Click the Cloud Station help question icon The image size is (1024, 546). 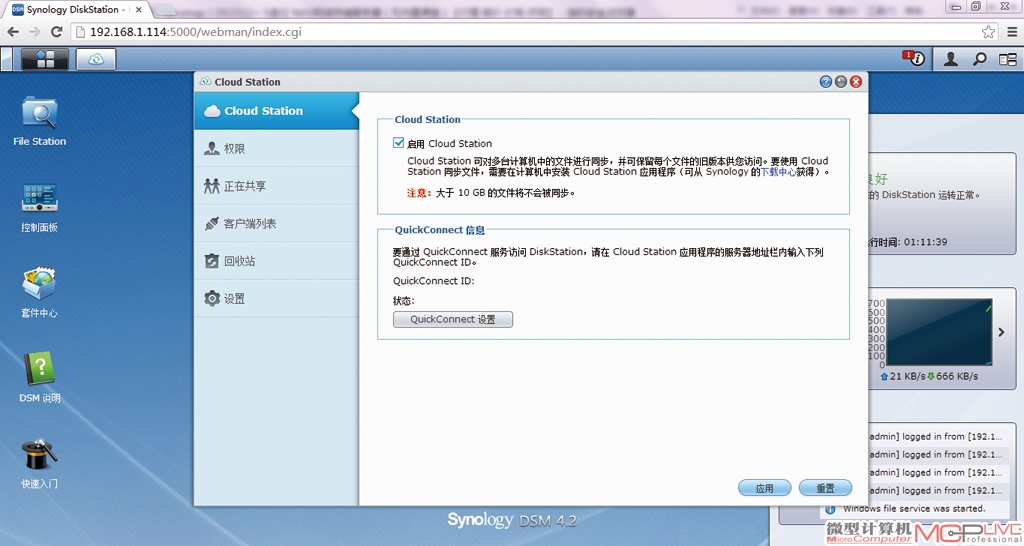click(825, 82)
